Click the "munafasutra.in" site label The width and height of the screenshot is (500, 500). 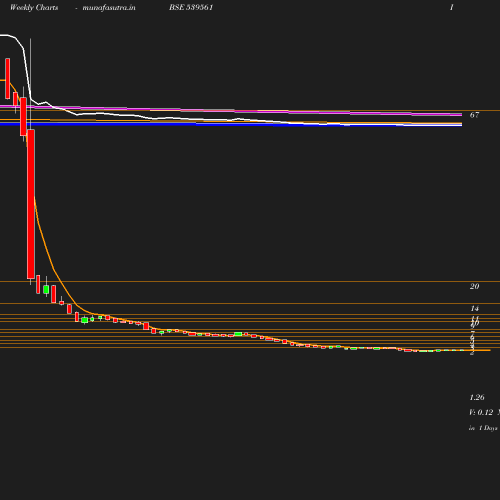(109, 8)
